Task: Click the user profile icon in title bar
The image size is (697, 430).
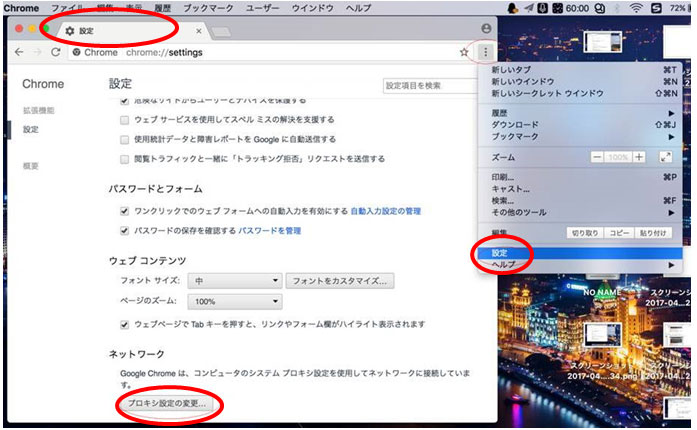Action: (486, 28)
